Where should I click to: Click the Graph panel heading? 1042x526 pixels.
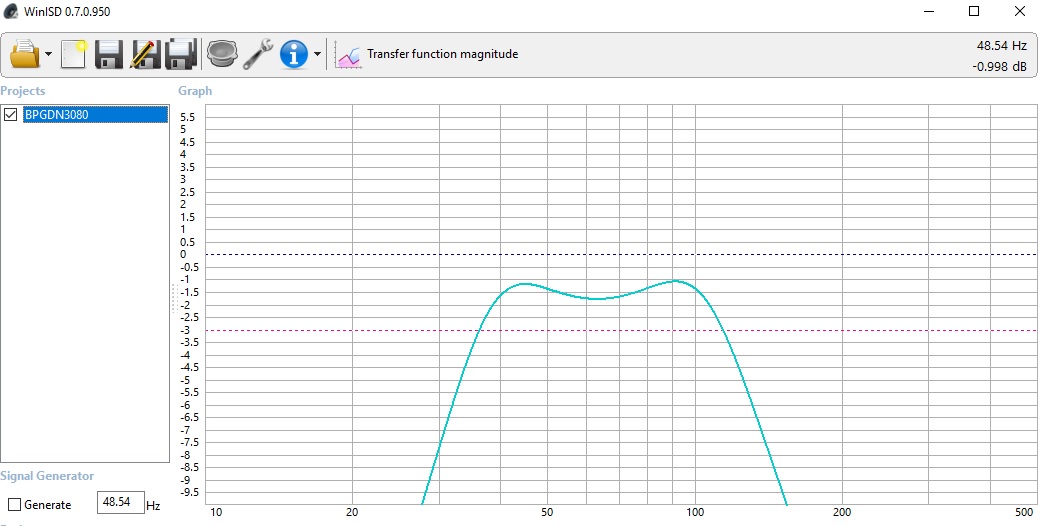[x=195, y=91]
